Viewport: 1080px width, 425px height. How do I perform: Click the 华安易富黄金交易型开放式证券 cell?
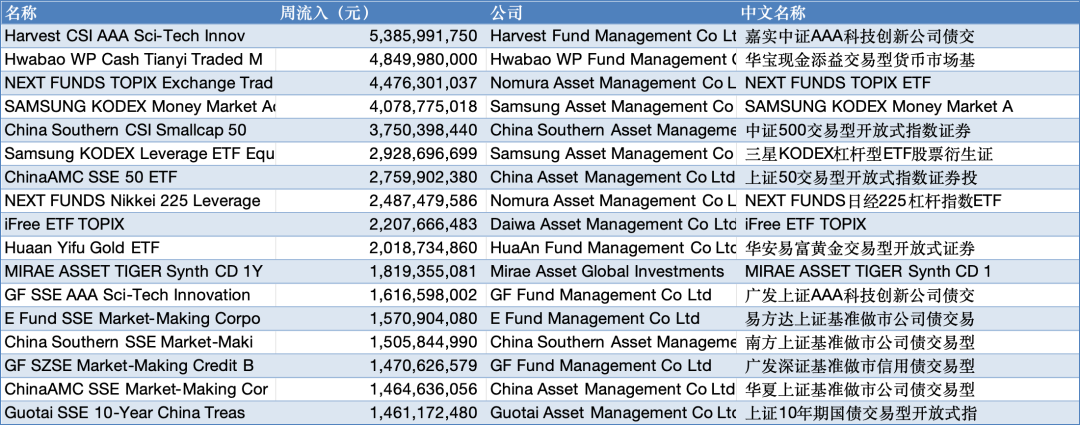tap(908, 248)
